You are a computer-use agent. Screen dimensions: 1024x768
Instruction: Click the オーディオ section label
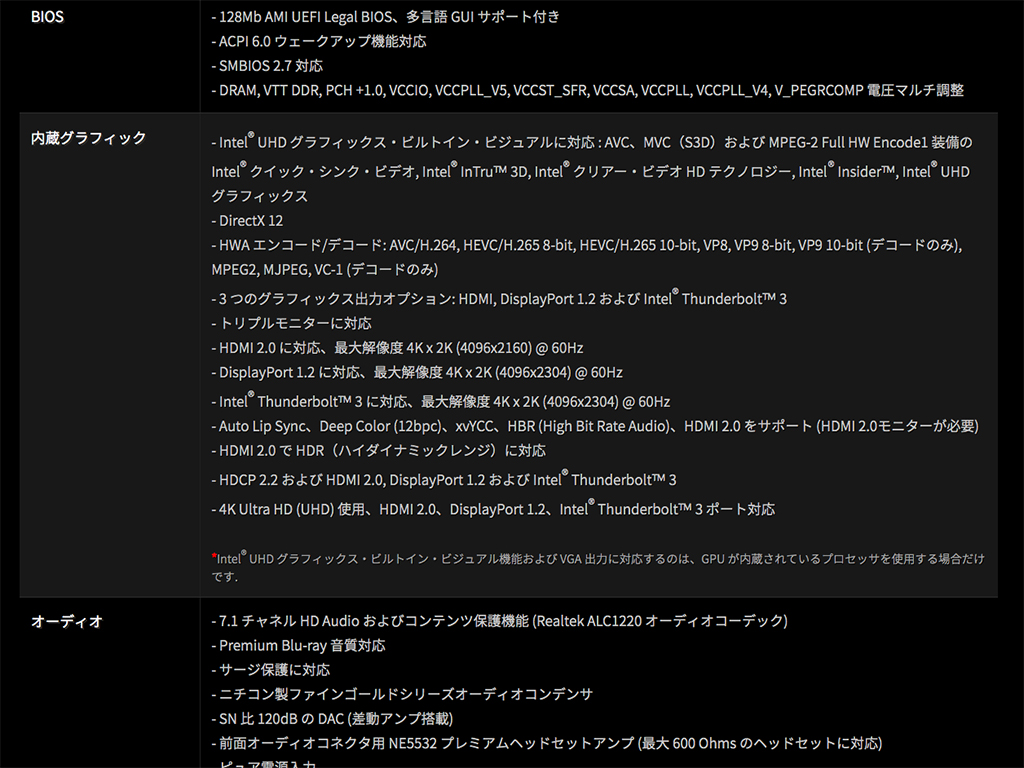coord(67,622)
